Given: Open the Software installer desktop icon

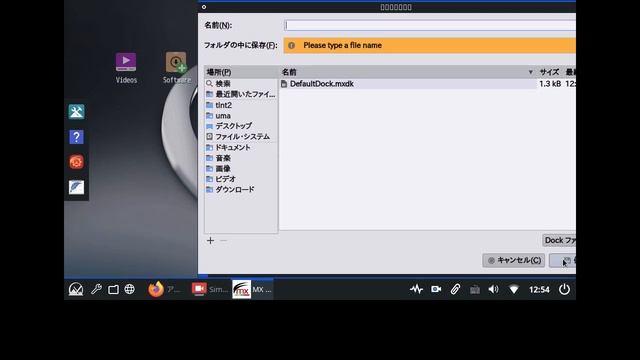Looking at the screenshot, I should click(176, 67).
